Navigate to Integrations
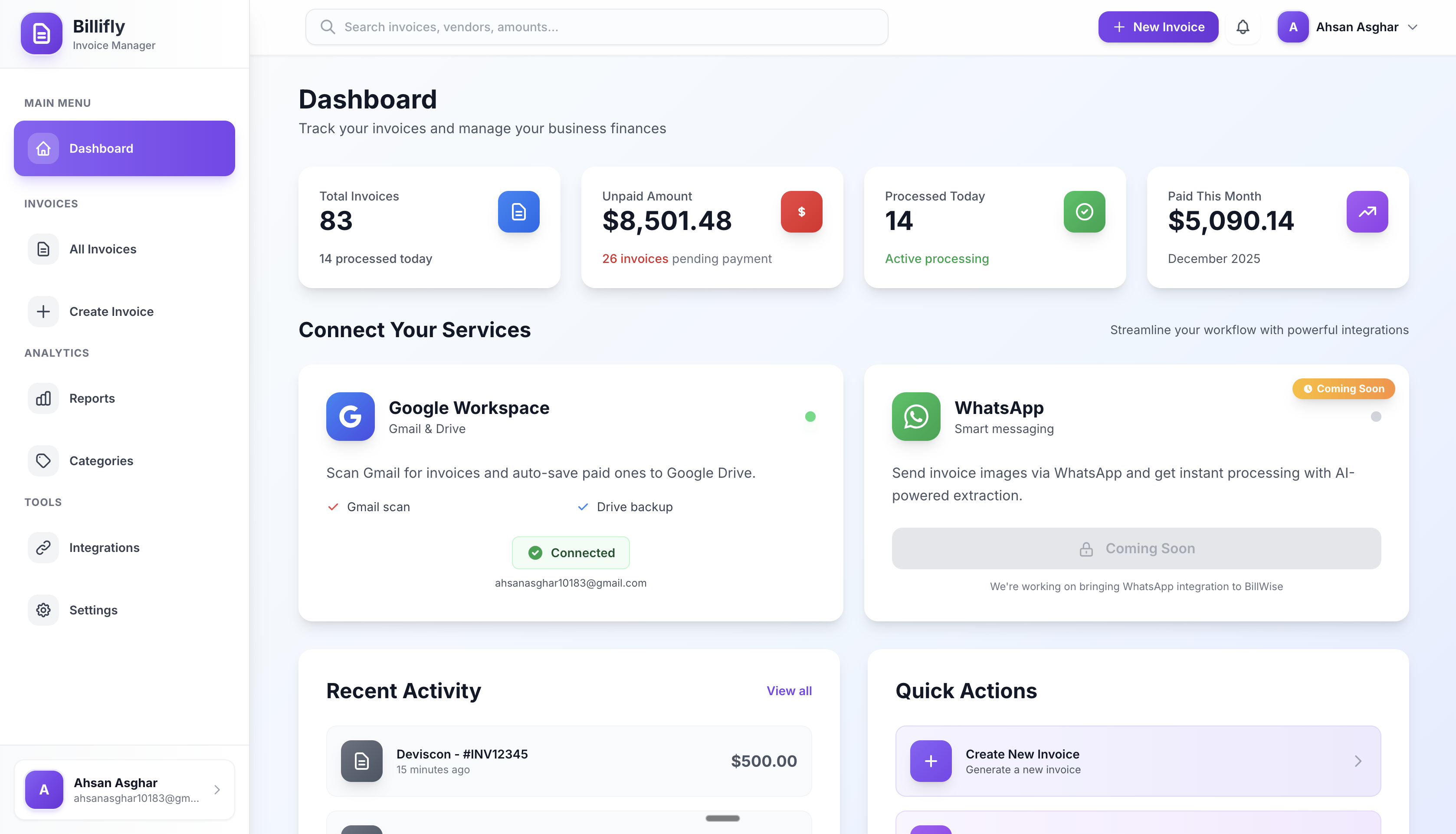 (x=124, y=548)
